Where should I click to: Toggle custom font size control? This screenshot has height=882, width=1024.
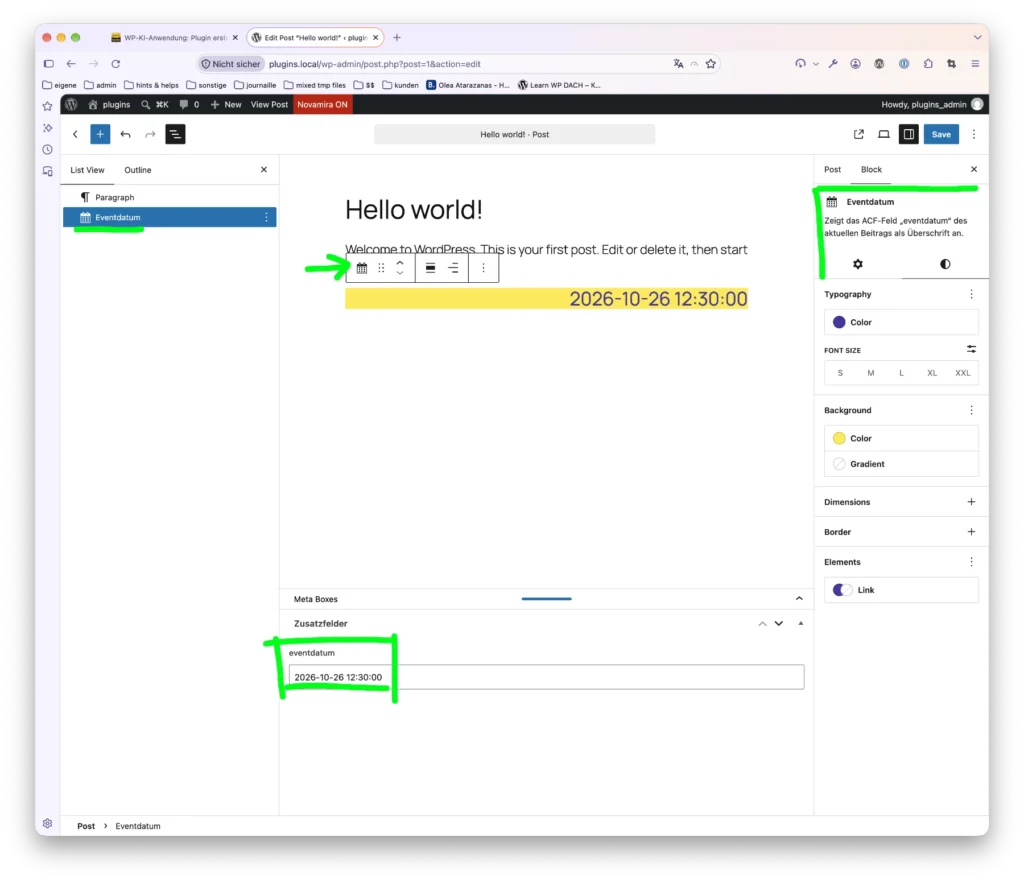pyautogui.click(x=971, y=349)
